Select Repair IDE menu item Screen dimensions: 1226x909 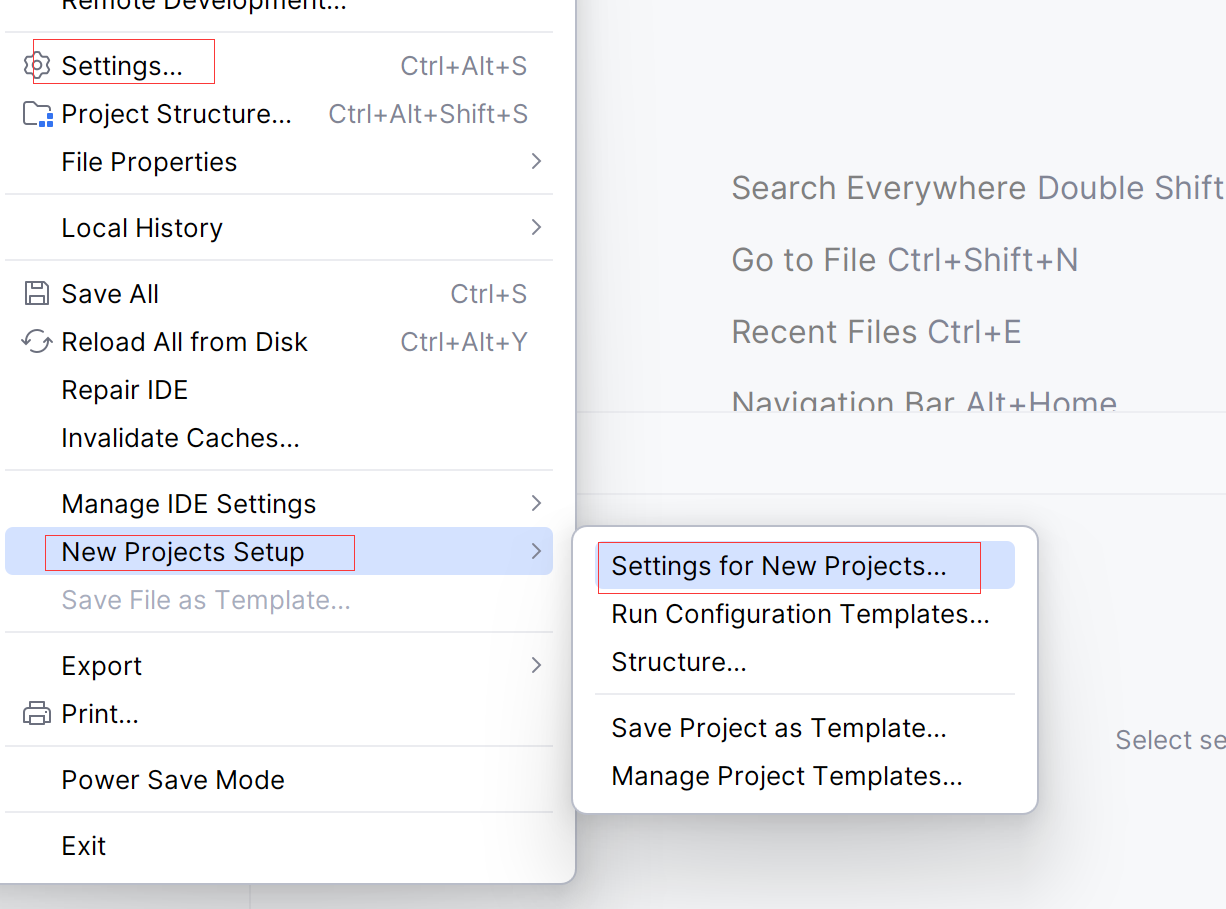pos(125,390)
